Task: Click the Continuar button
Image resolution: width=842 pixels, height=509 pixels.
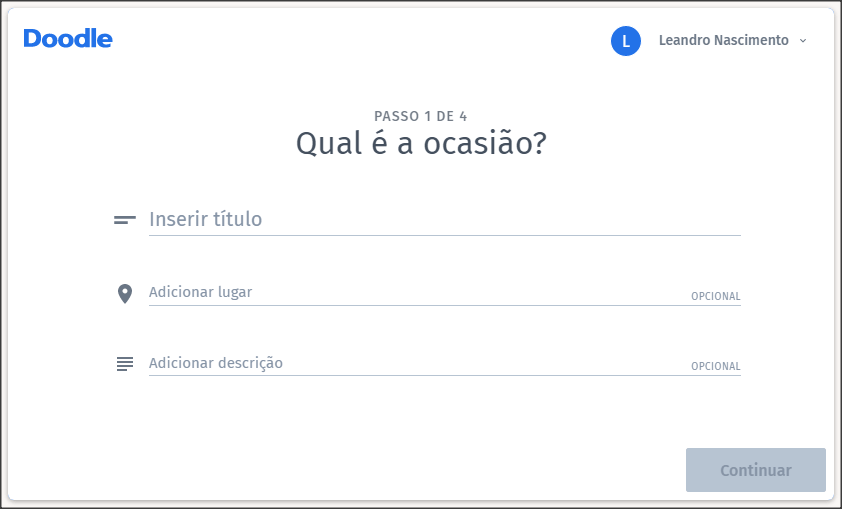Action: pyautogui.click(x=756, y=470)
